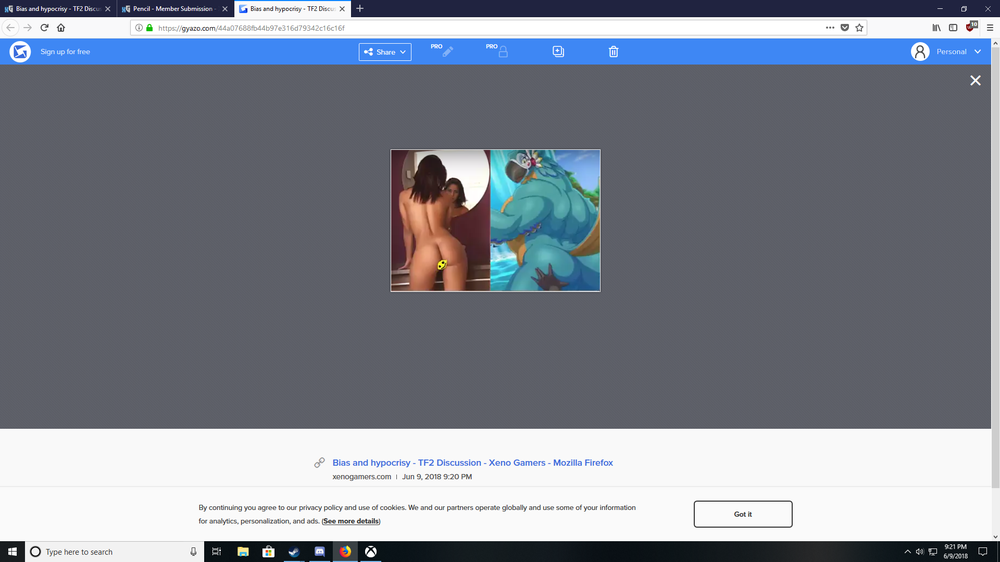
Task: Click the Jun 9, 2018 9:20 PM timestamp
Action: click(x=437, y=477)
